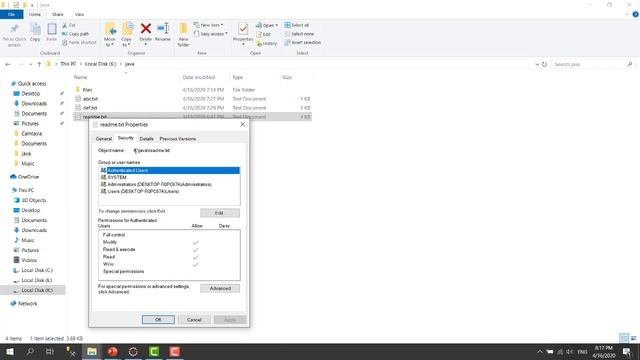Image resolution: width=640 pixels, height=360 pixels.
Task: Show hidden system tray icons
Action: [x=540, y=352]
